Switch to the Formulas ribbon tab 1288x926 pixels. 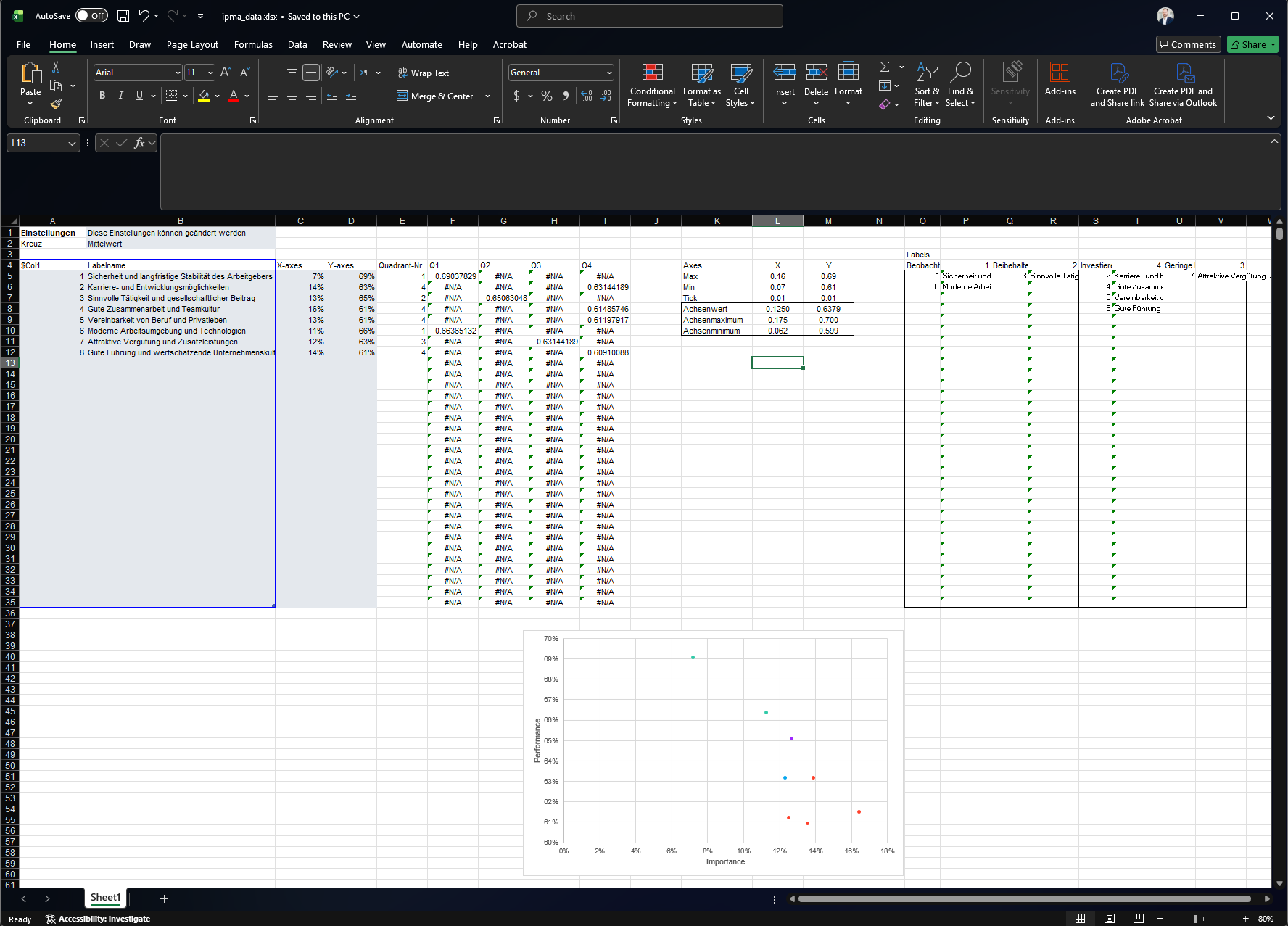point(253,44)
